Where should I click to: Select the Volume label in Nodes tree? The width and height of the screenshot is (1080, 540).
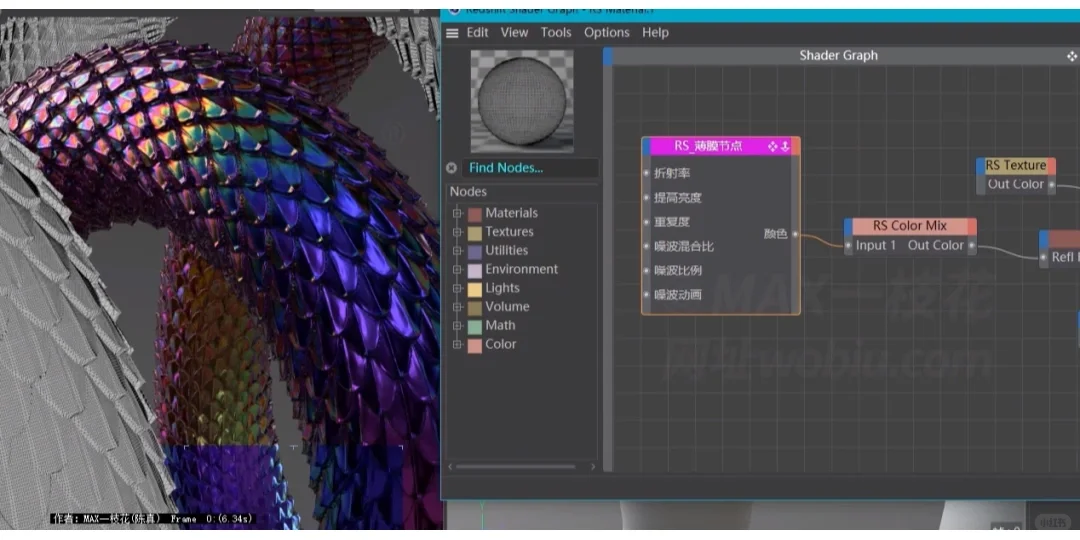coord(507,307)
